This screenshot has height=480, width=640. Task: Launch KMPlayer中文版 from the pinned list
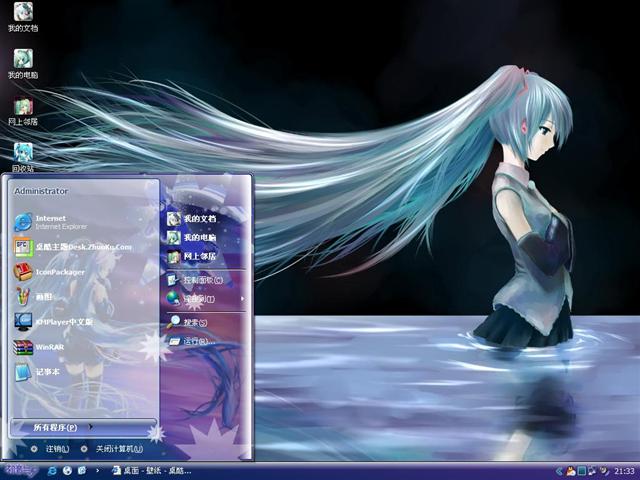pyautogui.click(x=62, y=322)
